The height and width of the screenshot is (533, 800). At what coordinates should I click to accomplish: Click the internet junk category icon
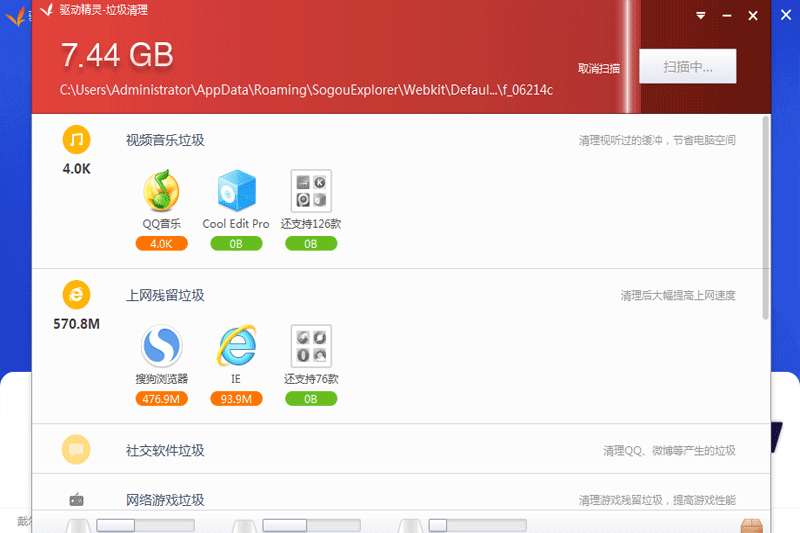pyautogui.click(x=76, y=295)
